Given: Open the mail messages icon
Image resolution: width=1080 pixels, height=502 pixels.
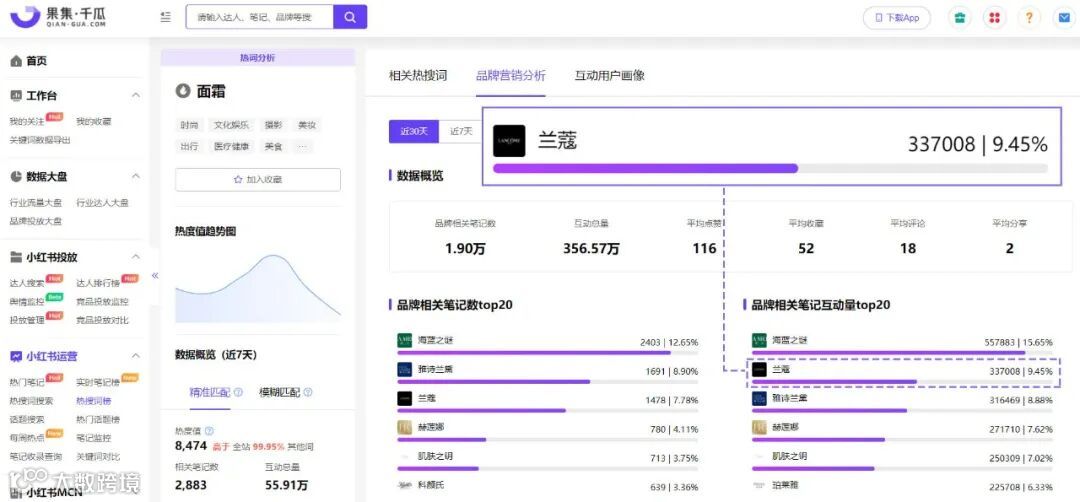Looking at the screenshot, I should point(1064,18).
